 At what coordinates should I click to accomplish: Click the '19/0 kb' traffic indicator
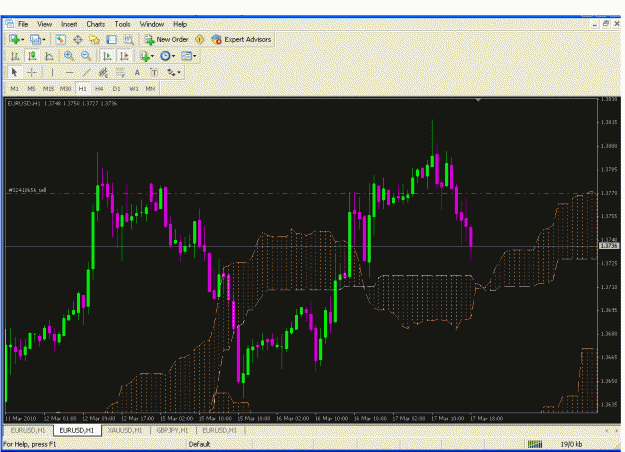point(571,444)
